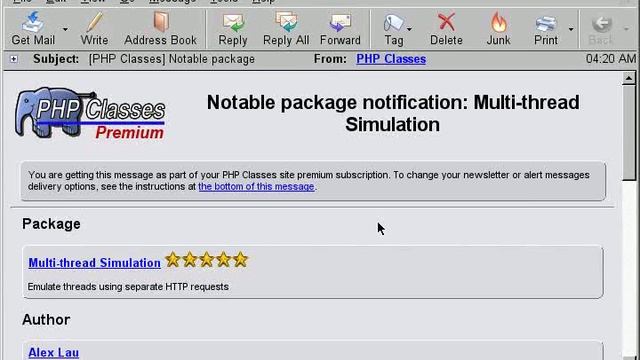This screenshot has height=360, width=640.
Task: Mark message as Junk
Action: (498, 29)
